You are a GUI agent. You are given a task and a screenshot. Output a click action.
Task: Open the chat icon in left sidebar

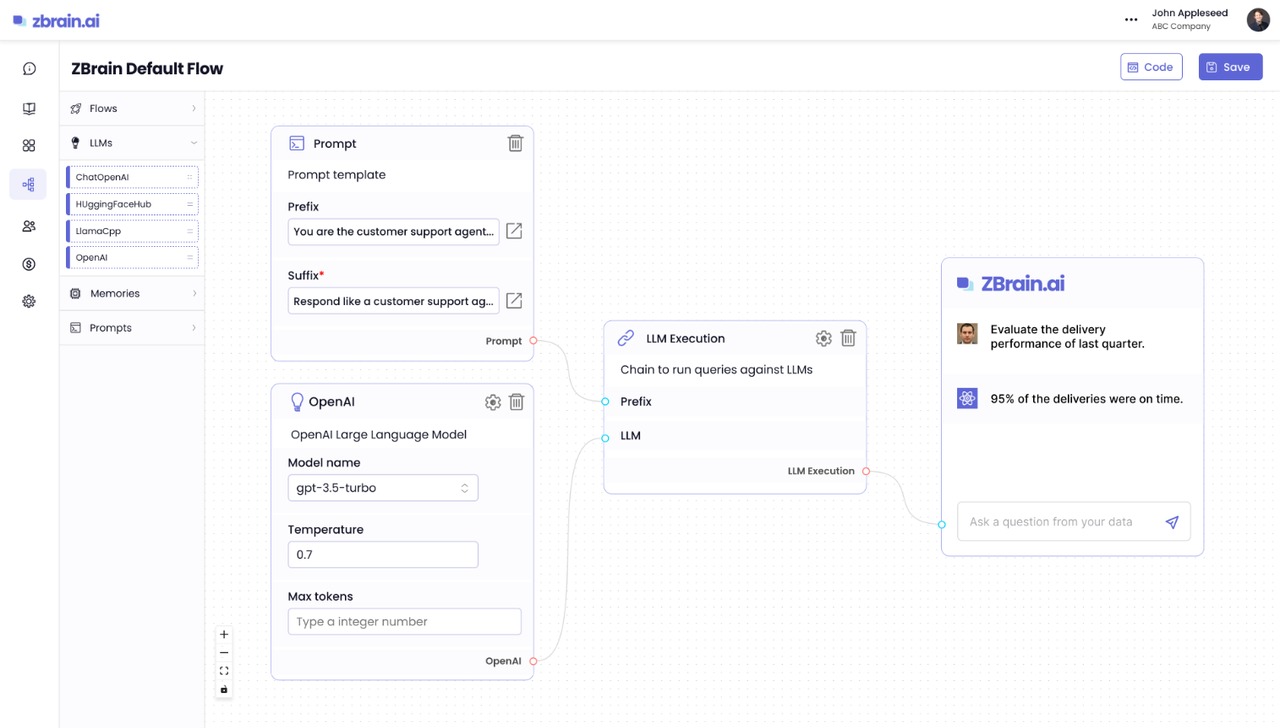click(29, 69)
